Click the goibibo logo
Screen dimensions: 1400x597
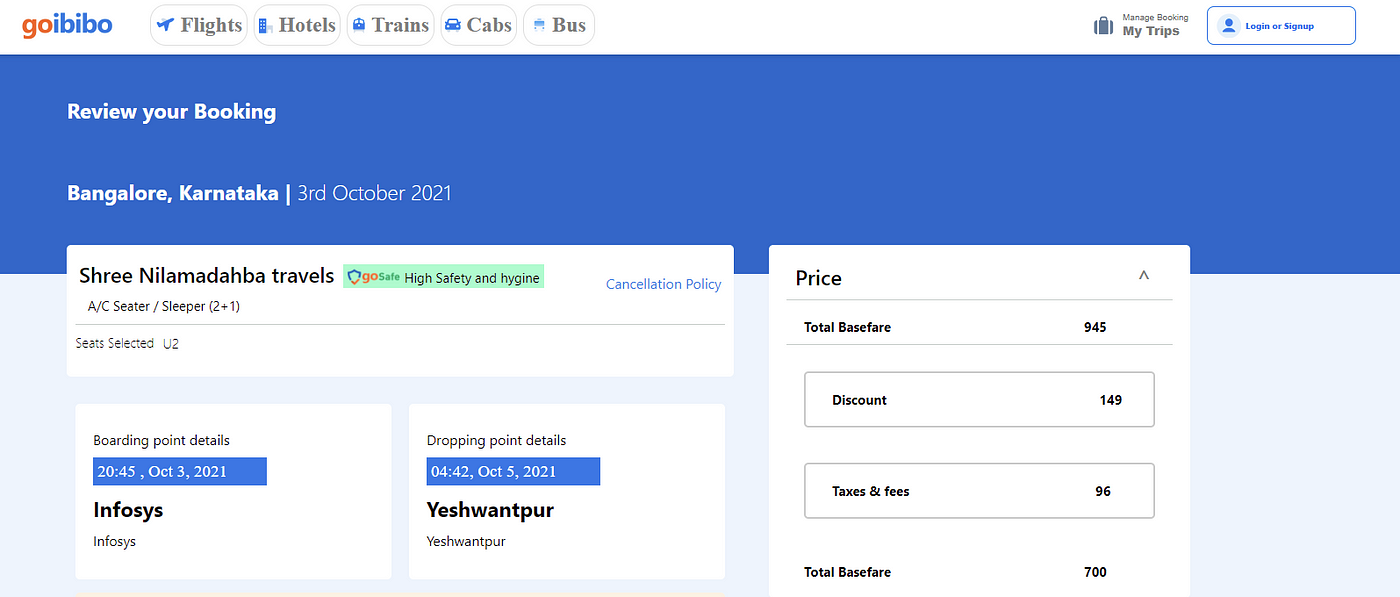coord(67,25)
